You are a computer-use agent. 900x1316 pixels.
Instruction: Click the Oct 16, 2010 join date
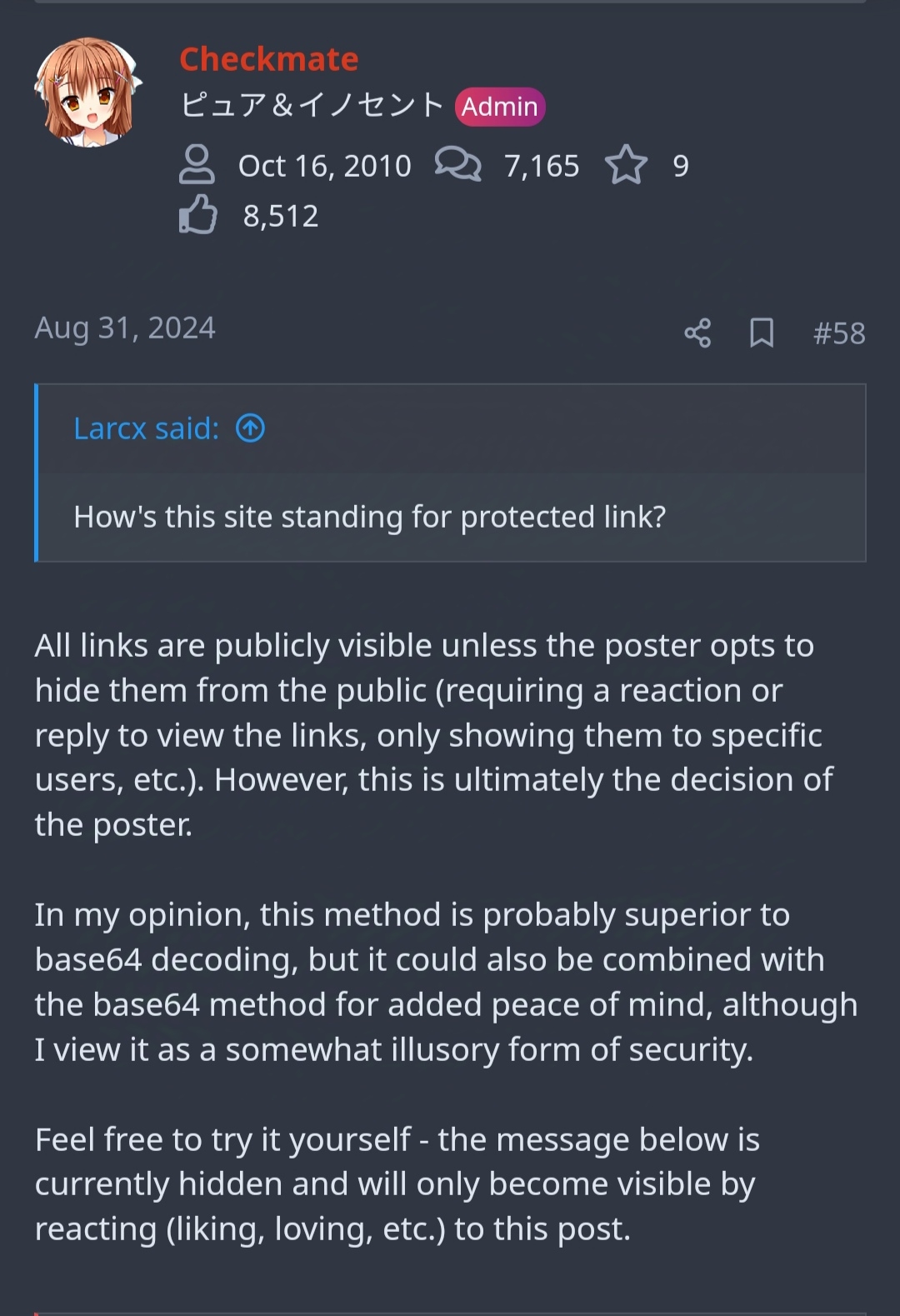coord(324,166)
